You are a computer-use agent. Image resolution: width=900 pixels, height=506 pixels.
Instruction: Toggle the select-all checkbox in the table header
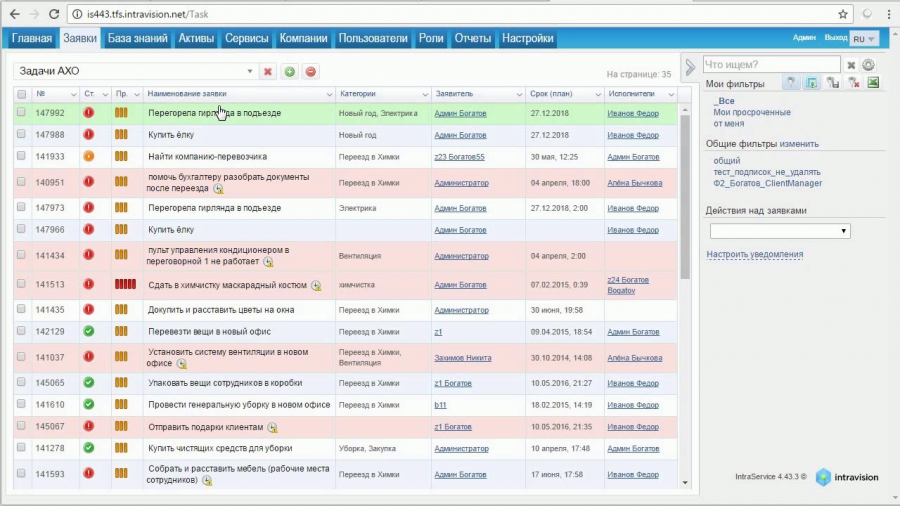click(21, 94)
